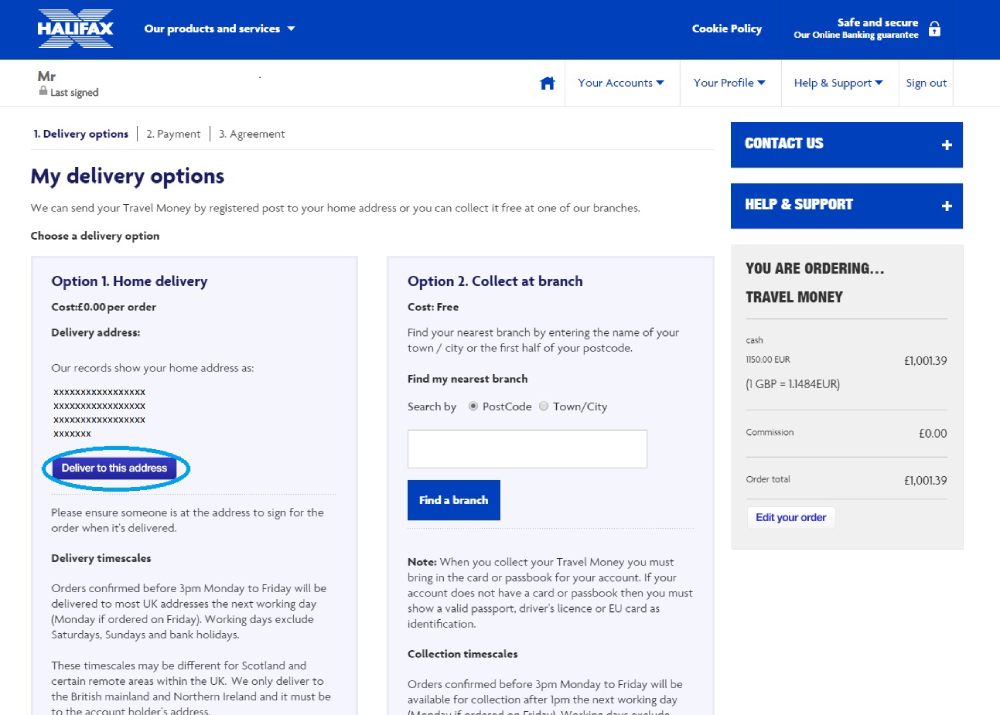Open the Cookie Policy link
This screenshot has height=715, width=1000.
tap(727, 29)
